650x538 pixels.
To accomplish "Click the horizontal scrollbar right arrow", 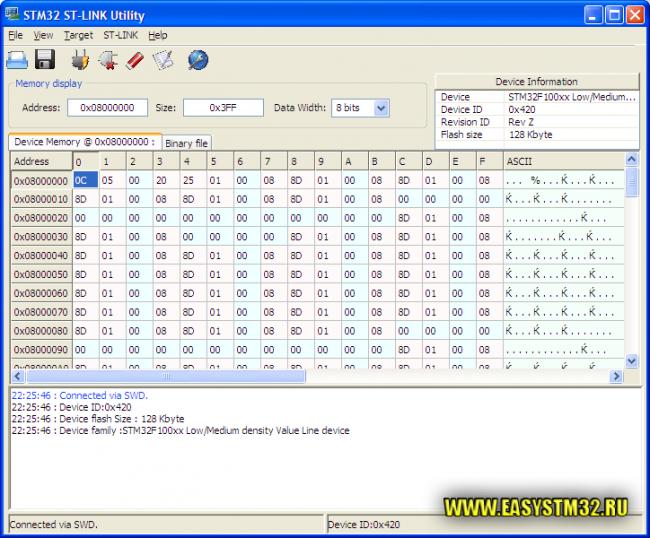I will 616,376.
